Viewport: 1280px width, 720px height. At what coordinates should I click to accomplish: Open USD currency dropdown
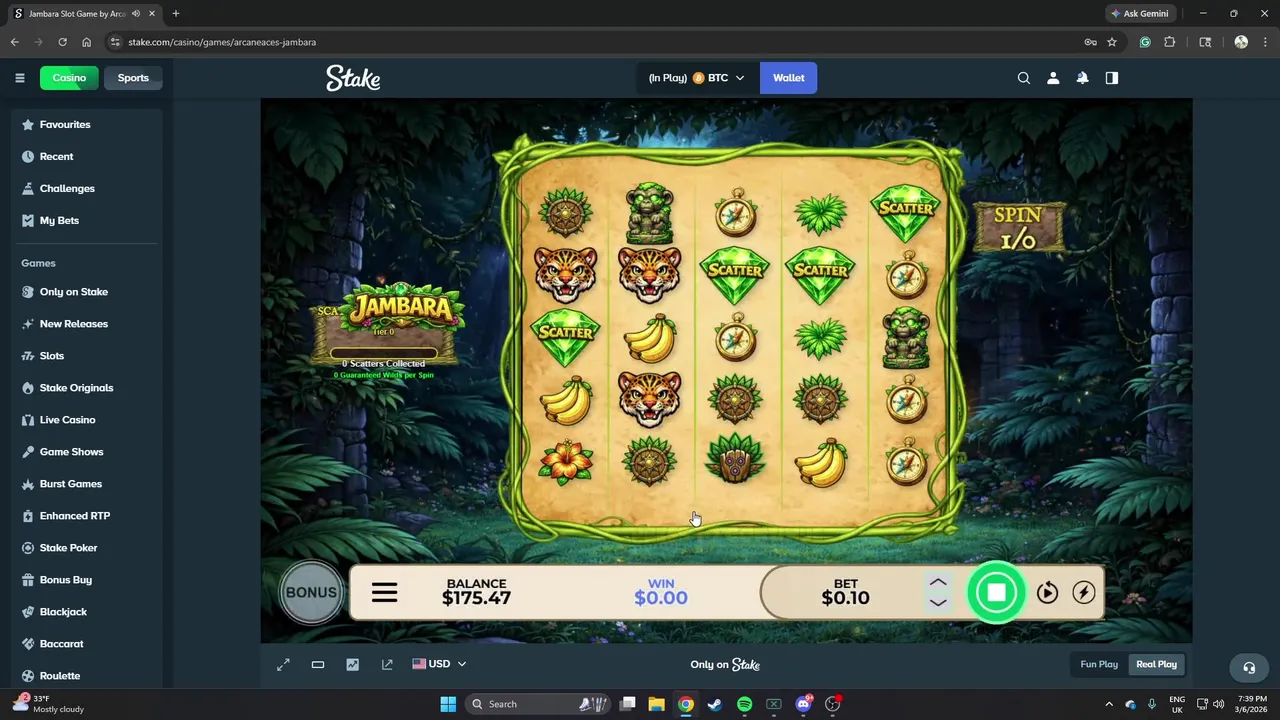coord(439,664)
